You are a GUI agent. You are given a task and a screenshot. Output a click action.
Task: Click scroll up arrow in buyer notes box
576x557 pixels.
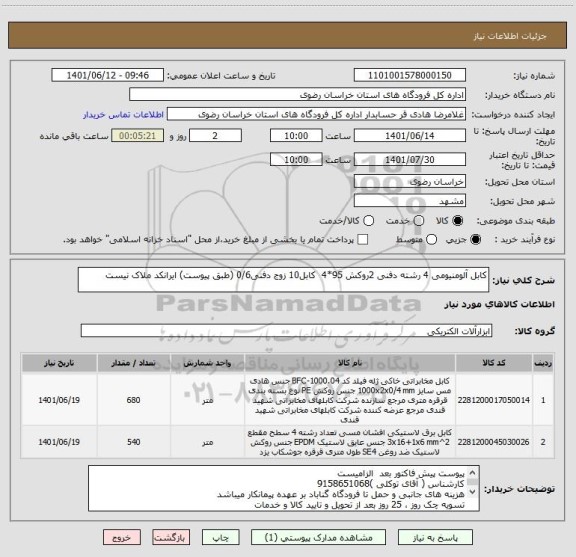click(x=473, y=473)
